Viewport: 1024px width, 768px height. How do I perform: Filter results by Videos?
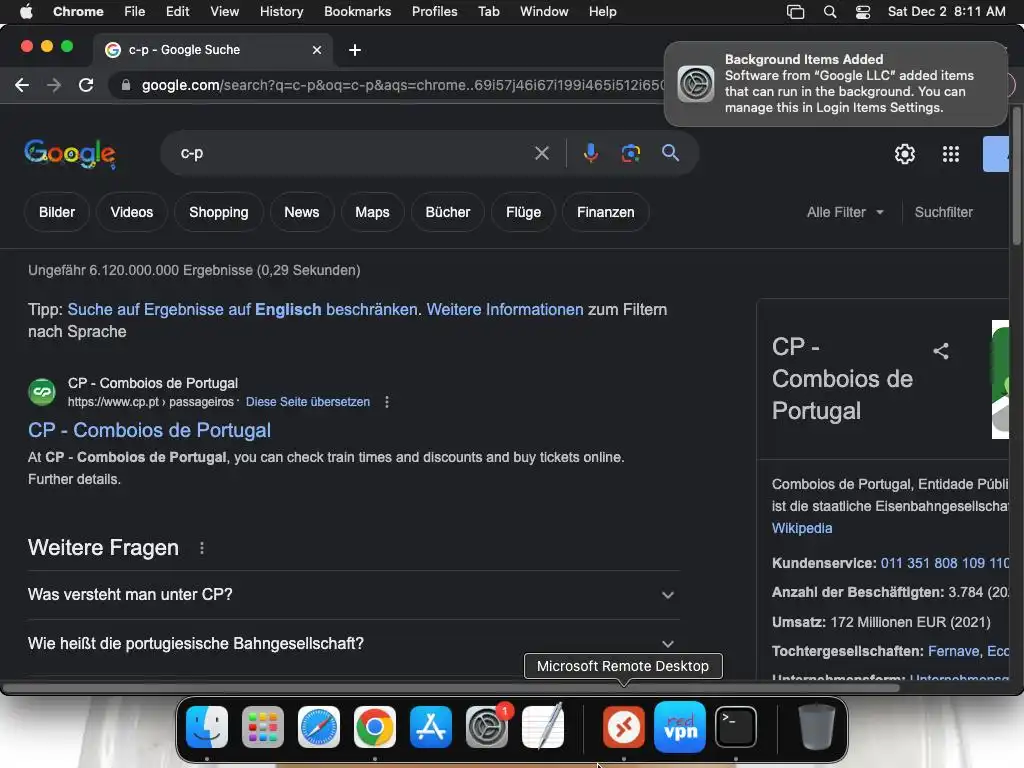click(x=132, y=212)
